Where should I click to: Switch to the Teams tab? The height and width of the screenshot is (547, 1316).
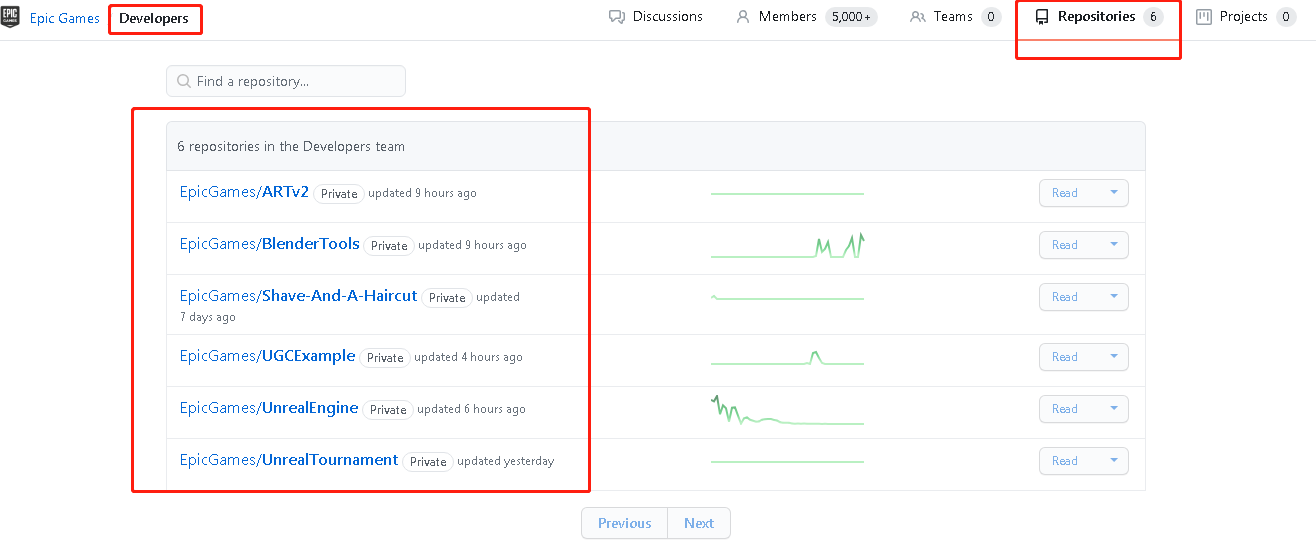tap(955, 17)
